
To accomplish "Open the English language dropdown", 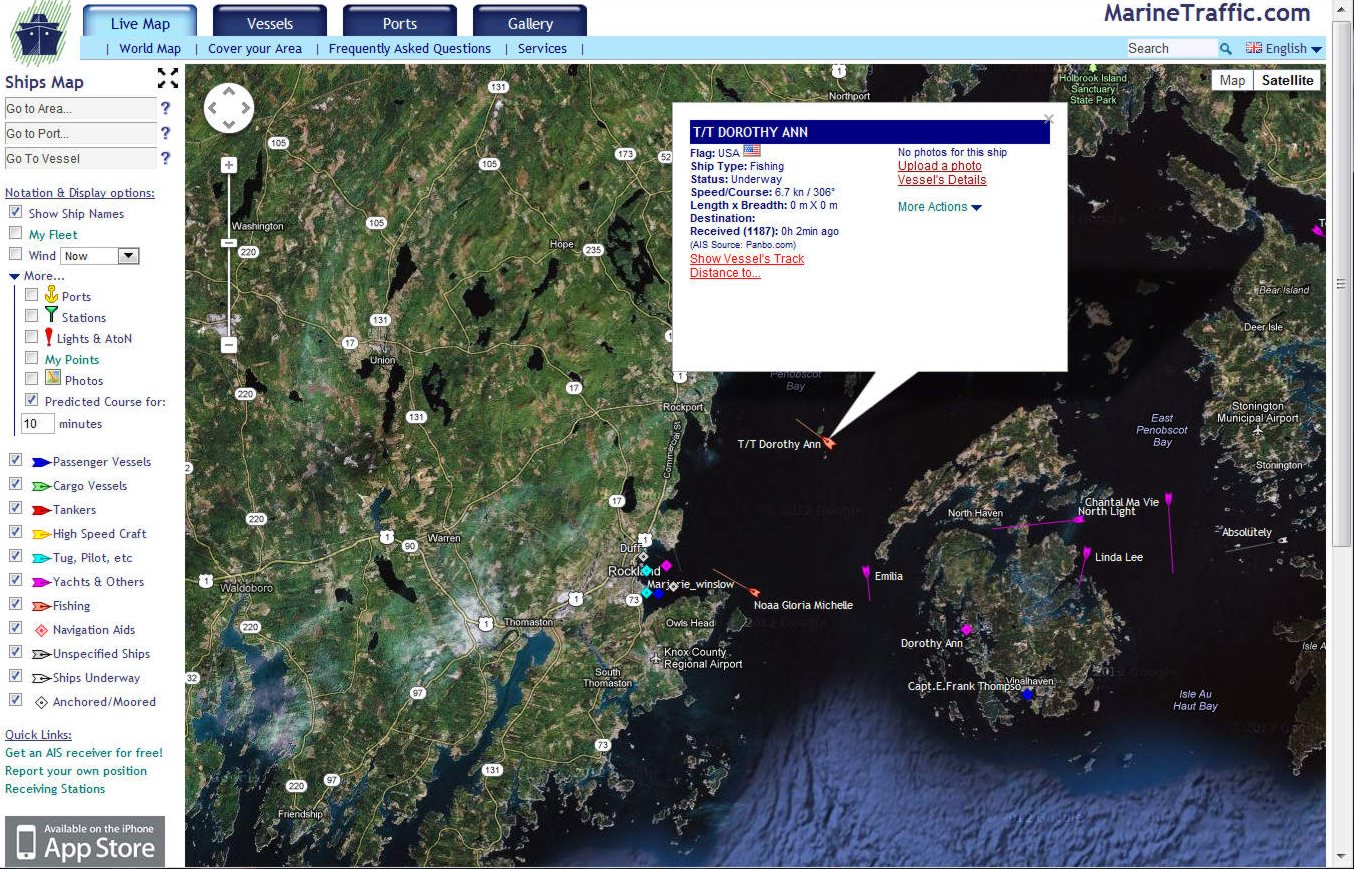I will (x=1284, y=48).
